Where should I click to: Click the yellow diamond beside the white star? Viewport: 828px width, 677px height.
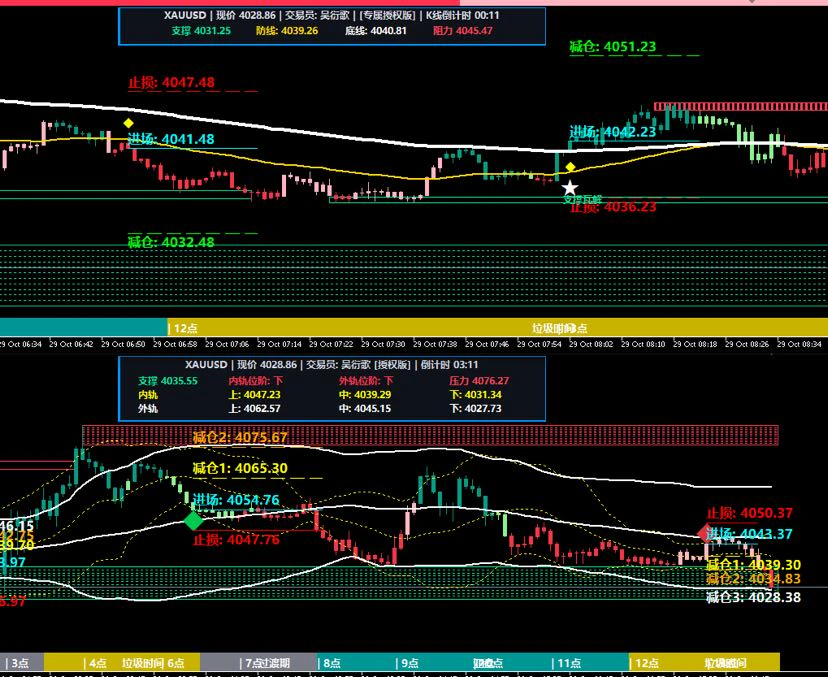[x=570, y=167]
